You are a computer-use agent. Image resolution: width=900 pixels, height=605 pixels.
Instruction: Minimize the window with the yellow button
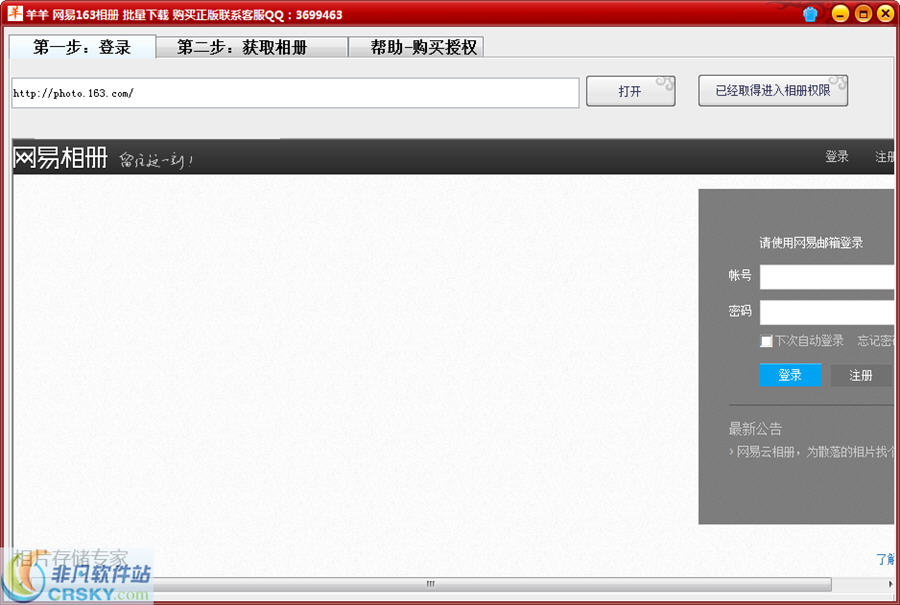click(840, 14)
